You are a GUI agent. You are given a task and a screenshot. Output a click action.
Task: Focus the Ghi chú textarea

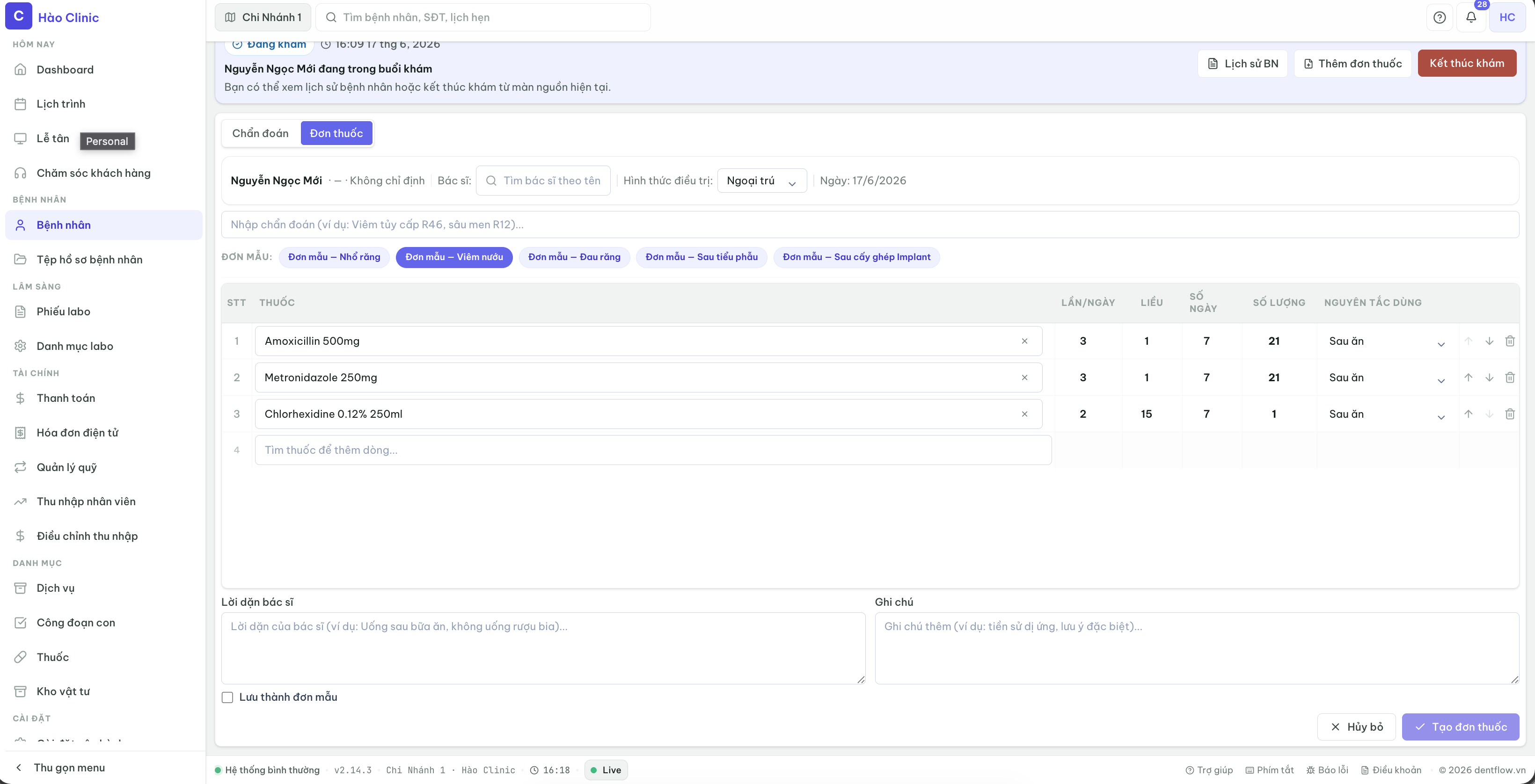pos(1197,649)
